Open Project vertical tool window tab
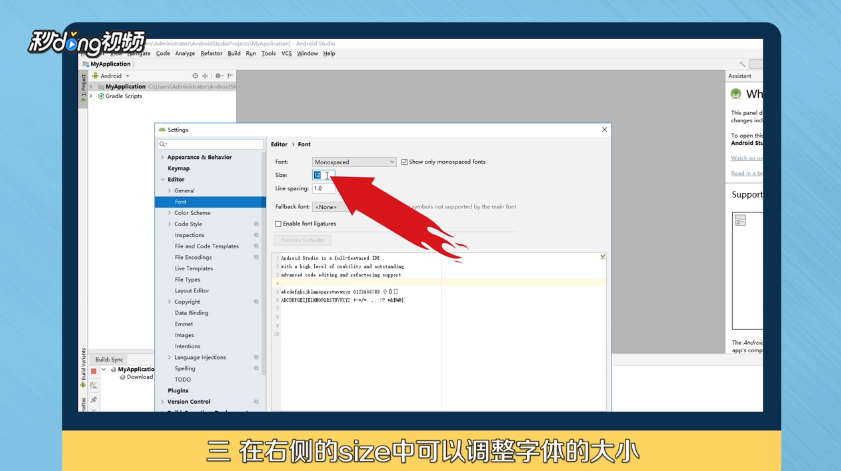Screen dimensions: 841x471 [83, 89]
